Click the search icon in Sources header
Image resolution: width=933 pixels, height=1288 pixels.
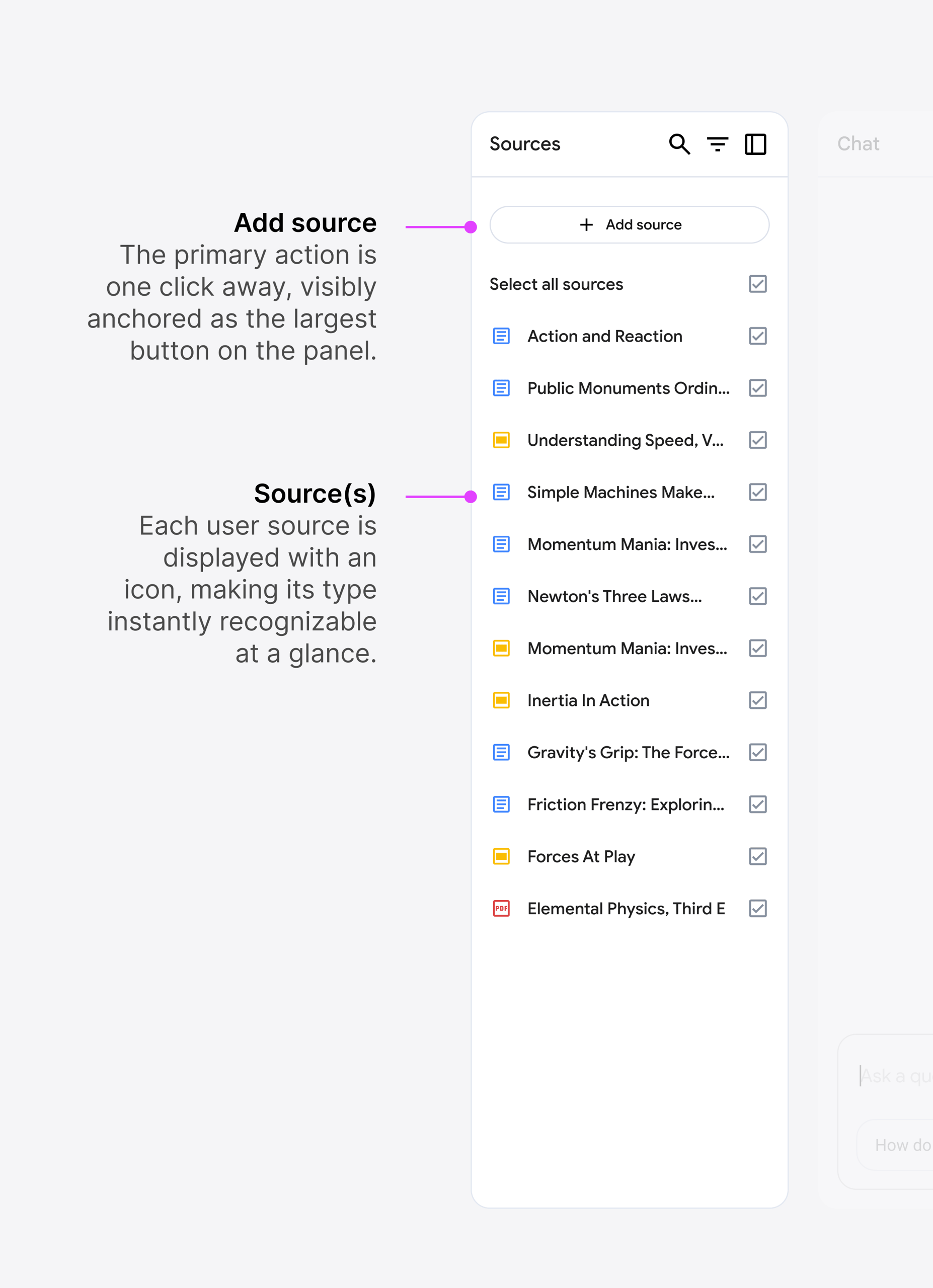point(679,144)
